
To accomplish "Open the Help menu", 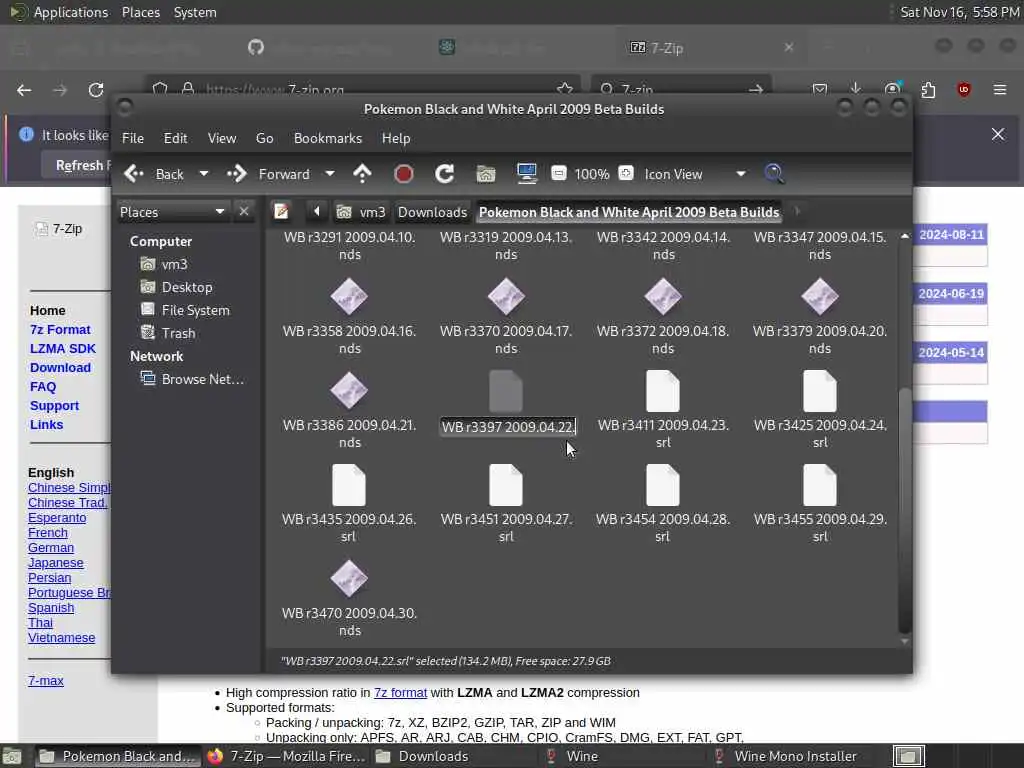I will pos(396,138).
